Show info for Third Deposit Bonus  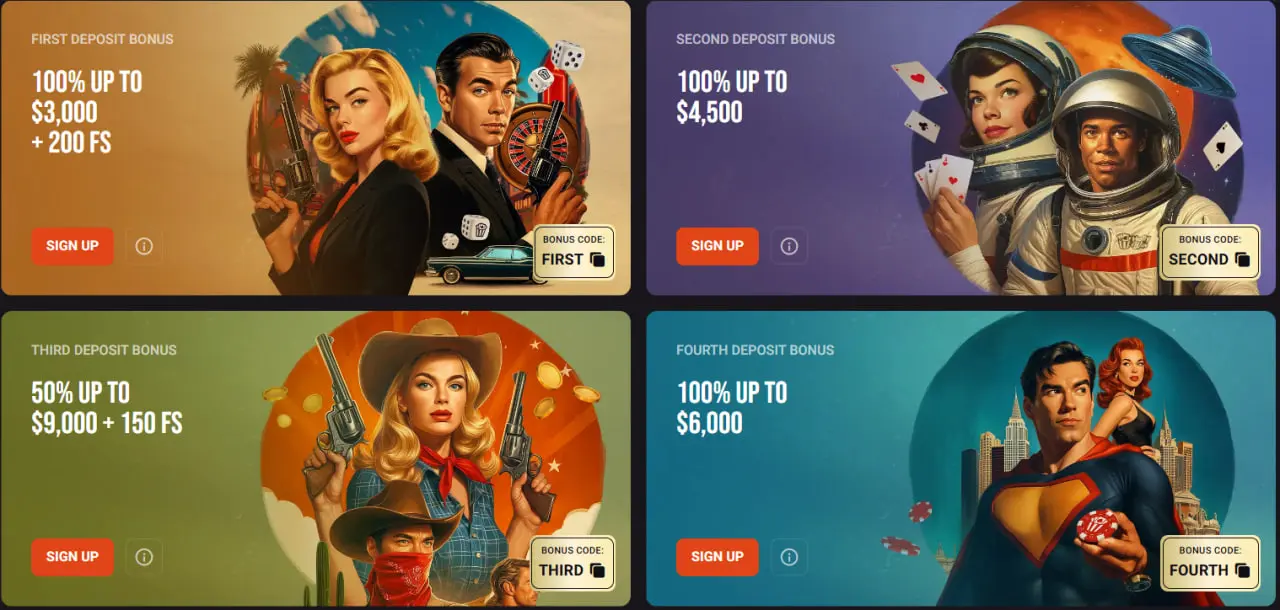click(x=144, y=557)
